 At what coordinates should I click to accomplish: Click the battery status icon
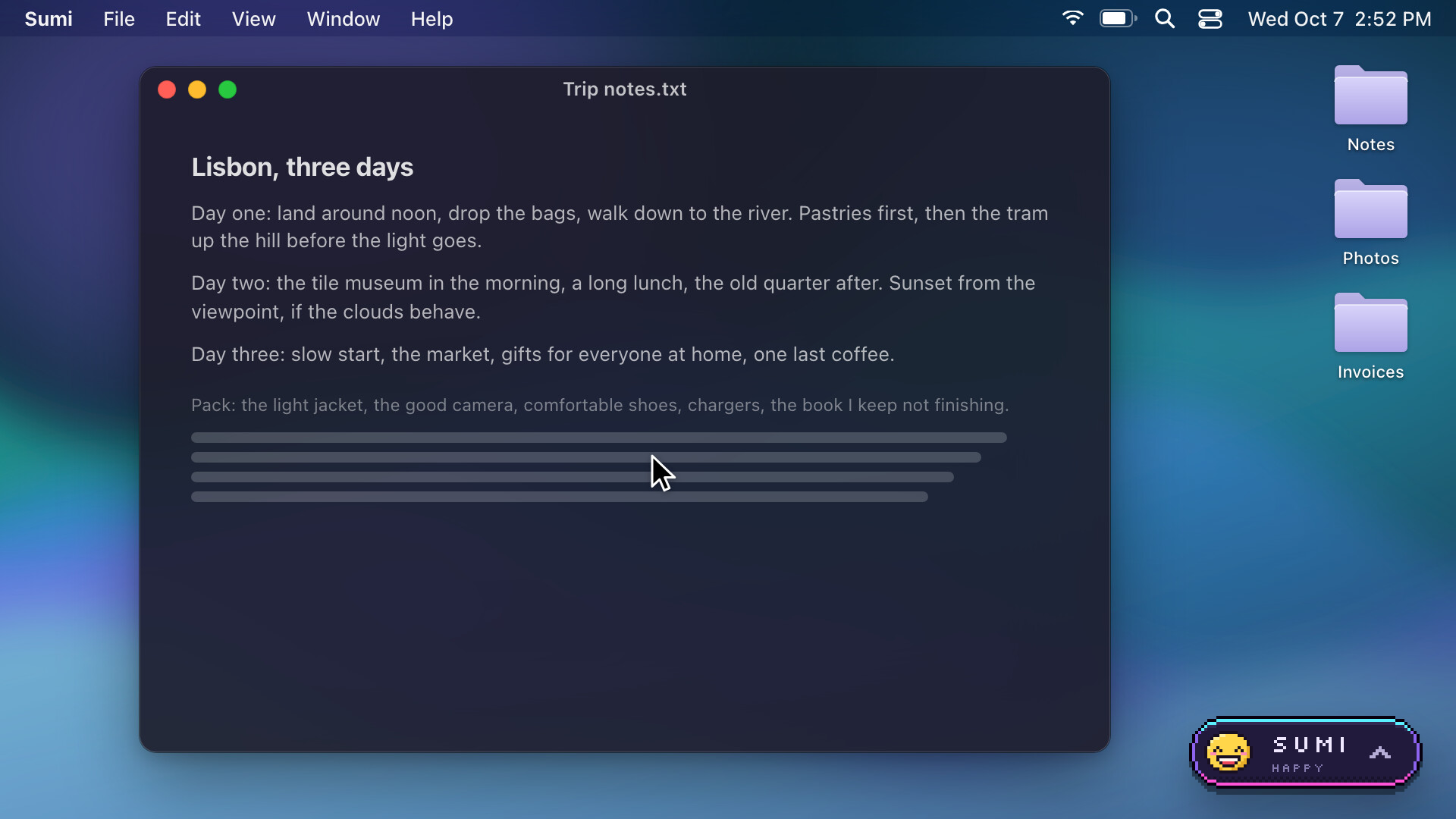(x=1119, y=18)
